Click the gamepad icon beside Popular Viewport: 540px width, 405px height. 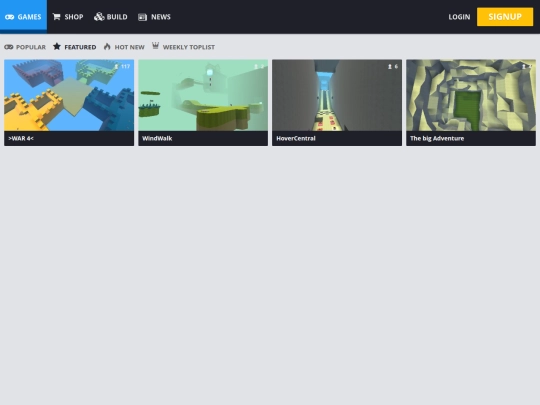[9, 47]
